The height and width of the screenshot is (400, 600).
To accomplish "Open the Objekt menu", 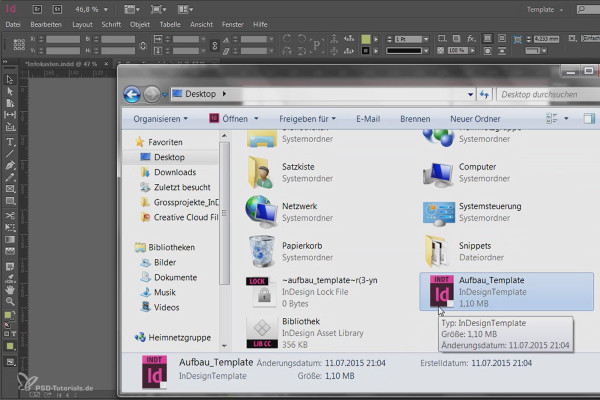I will (140, 24).
